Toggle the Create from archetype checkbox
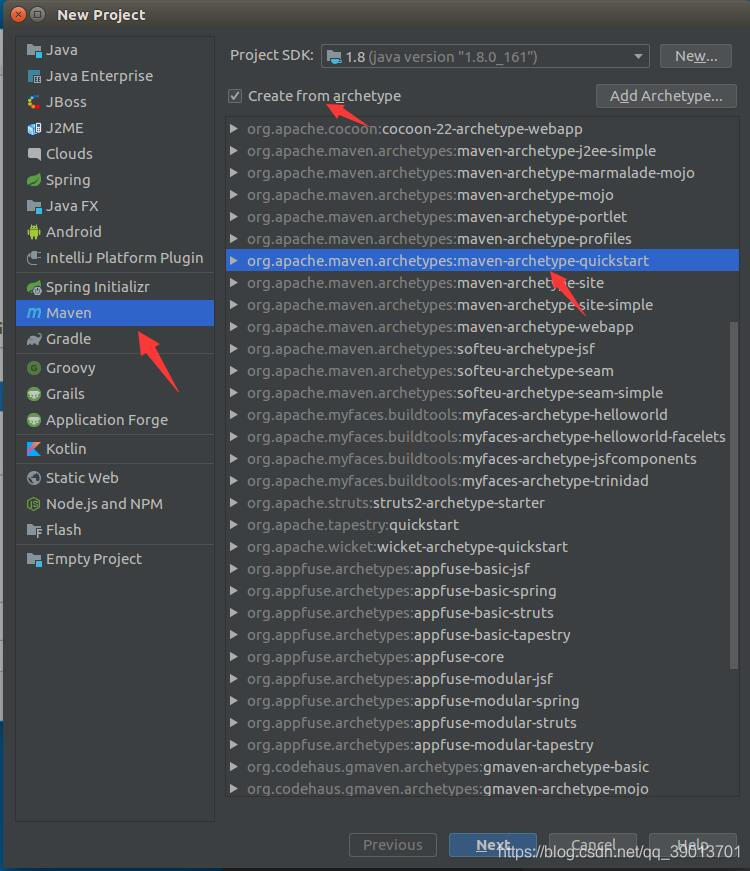750x871 pixels. tap(235, 96)
